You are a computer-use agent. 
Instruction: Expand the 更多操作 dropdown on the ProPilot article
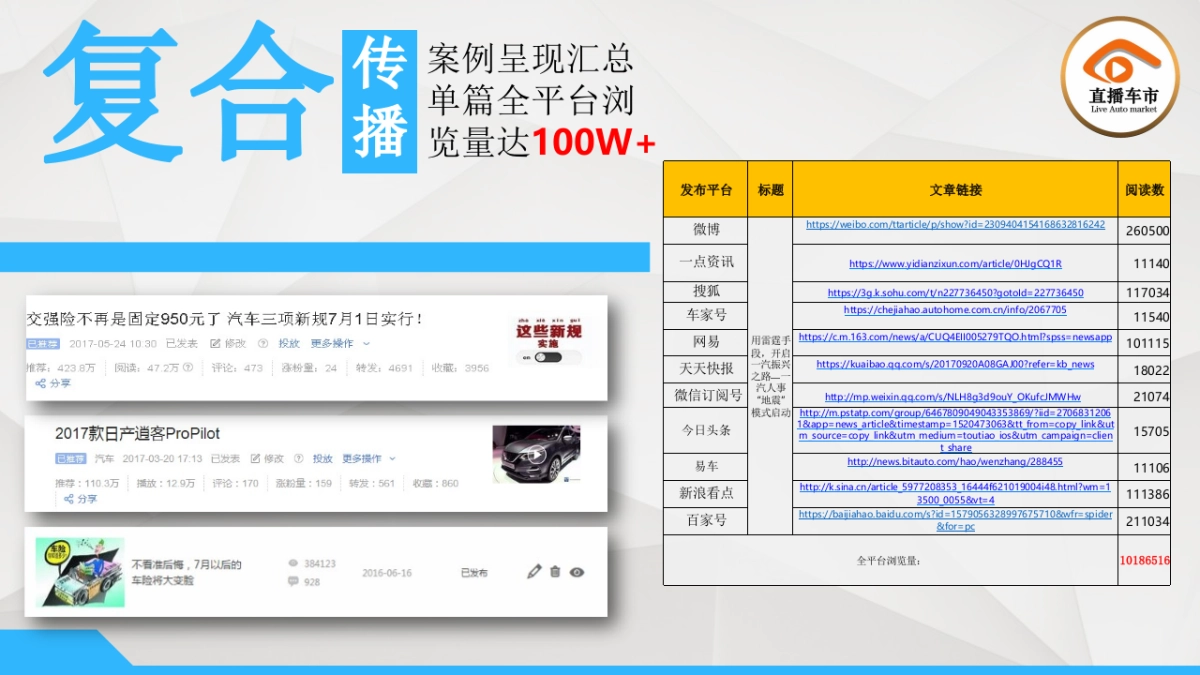[363, 457]
